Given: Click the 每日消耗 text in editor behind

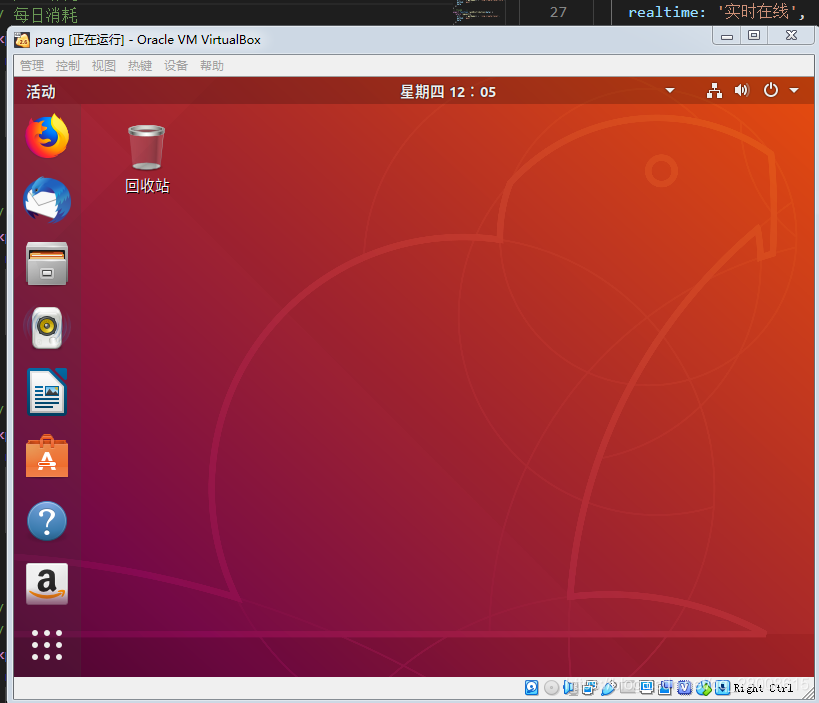Looking at the screenshot, I should coord(45,15).
